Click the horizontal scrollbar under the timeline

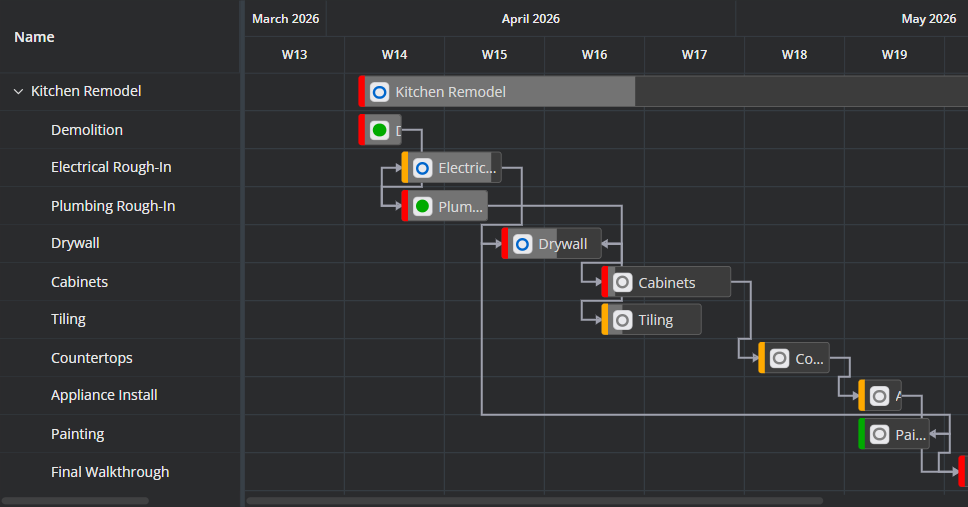point(535,501)
